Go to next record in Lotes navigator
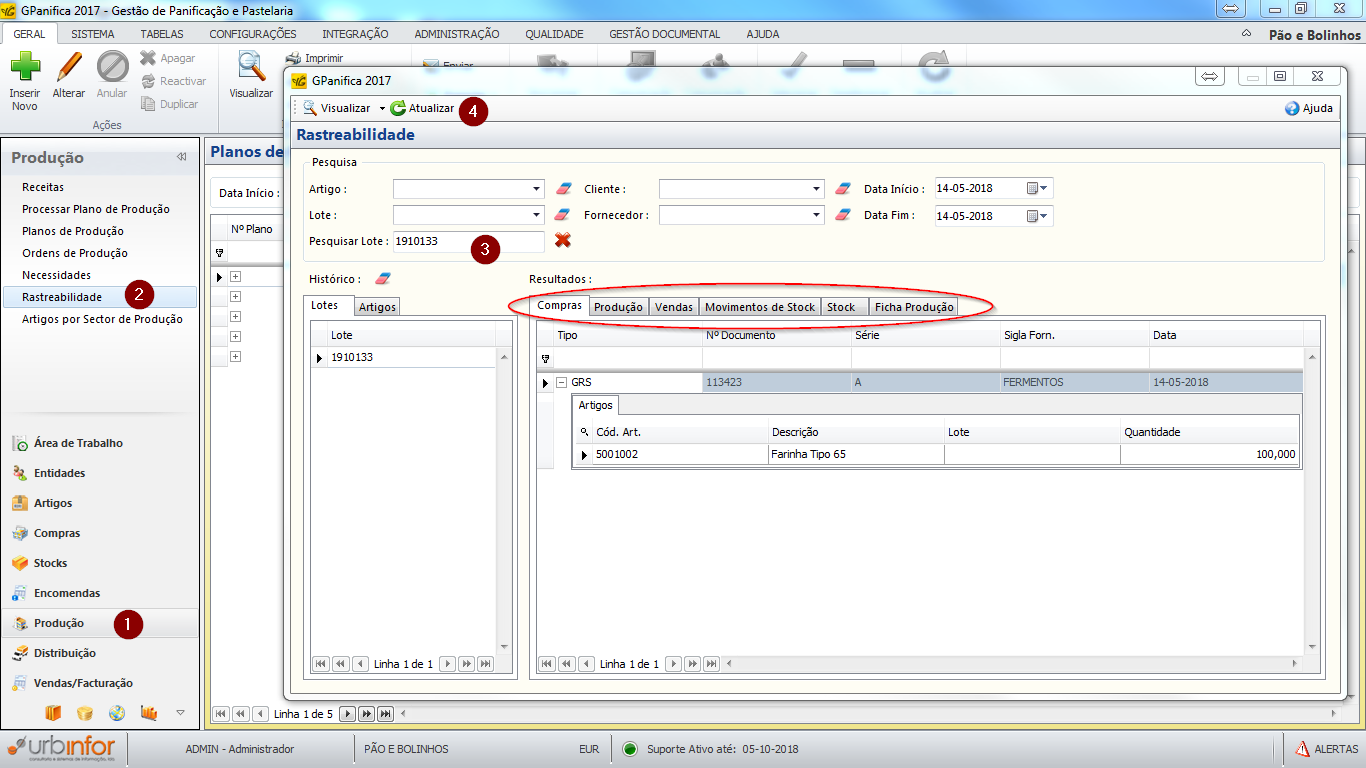The width and height of the screenshot is (1366, 768). pos(447,664)
